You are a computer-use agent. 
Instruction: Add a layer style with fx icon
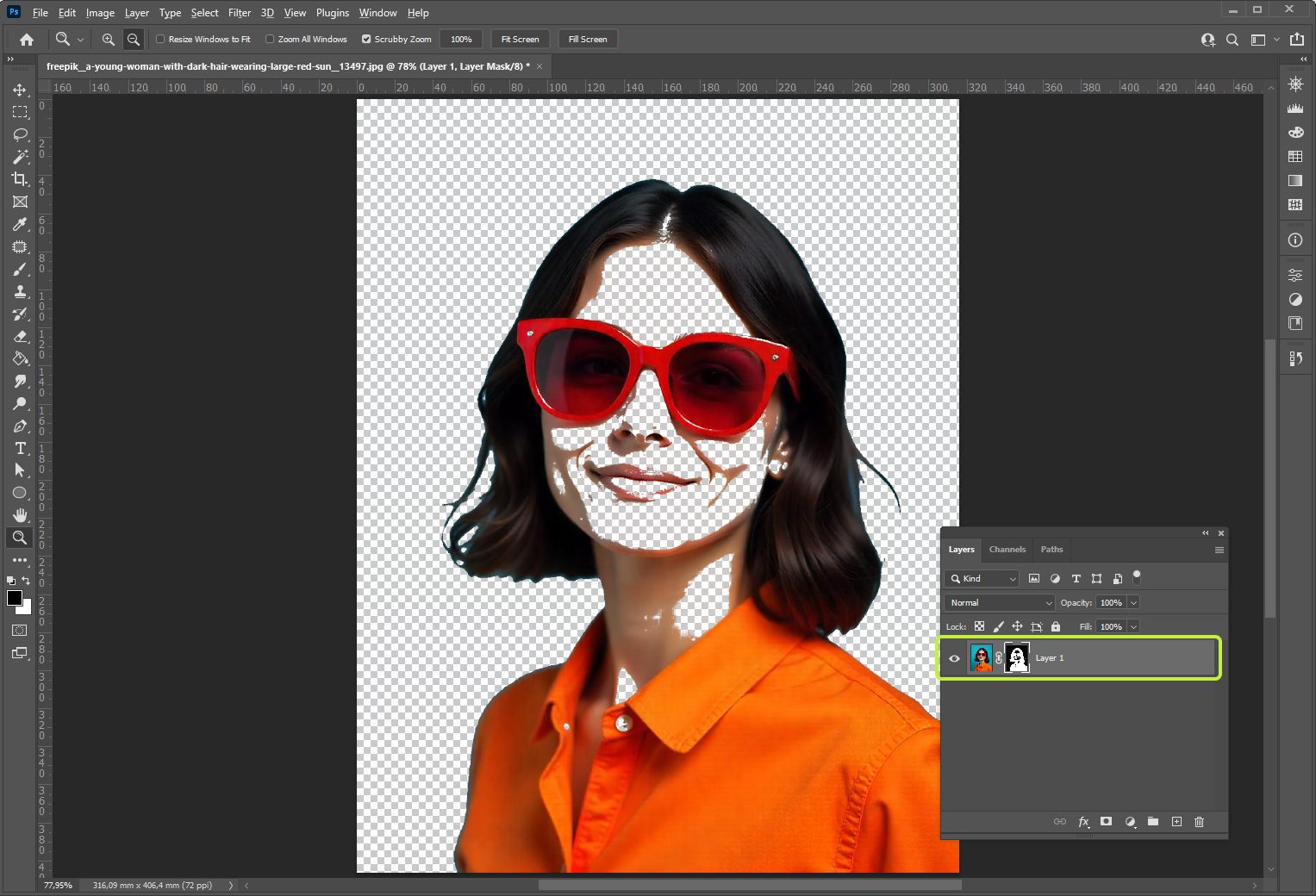click(x=1083, y=822)
